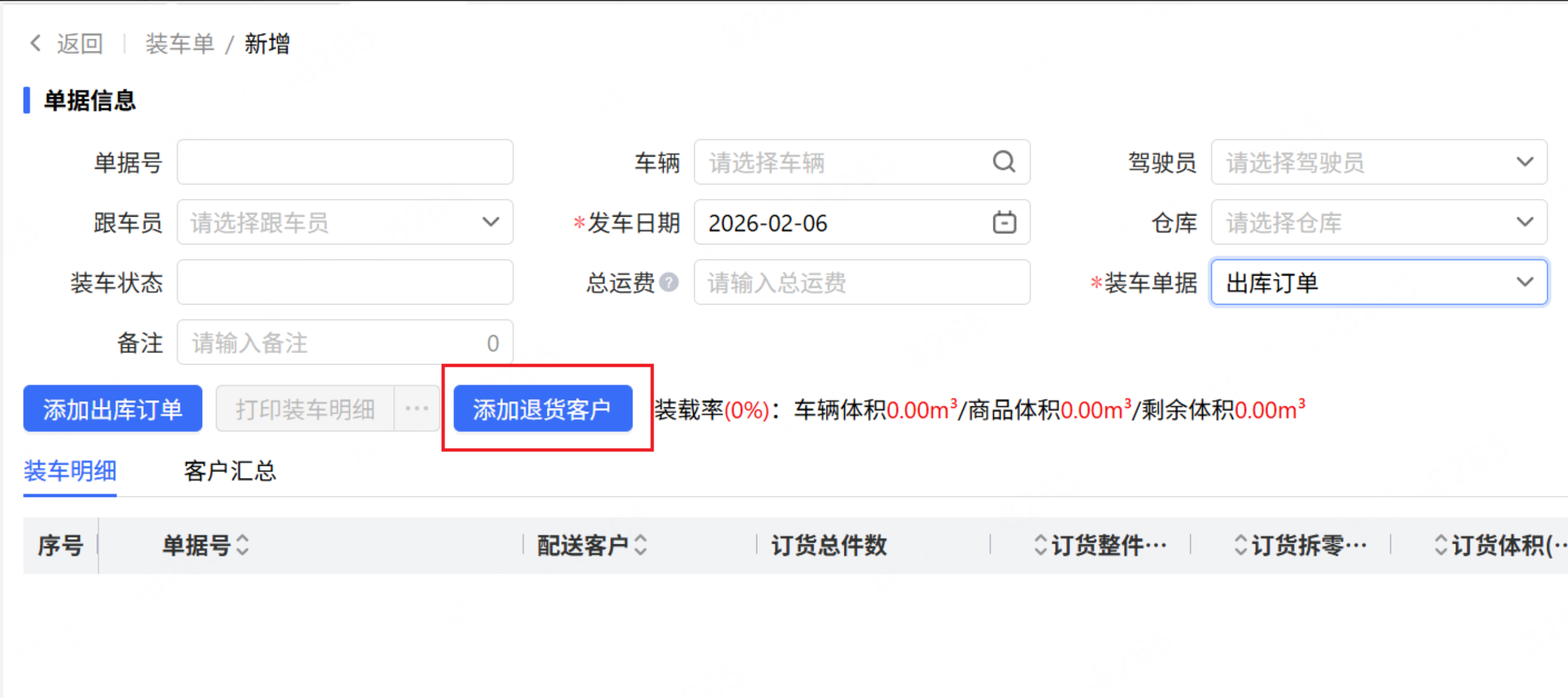Click the 装车单 breadcrumb link
Viewport: 1568px width, 698px height.
180,44
